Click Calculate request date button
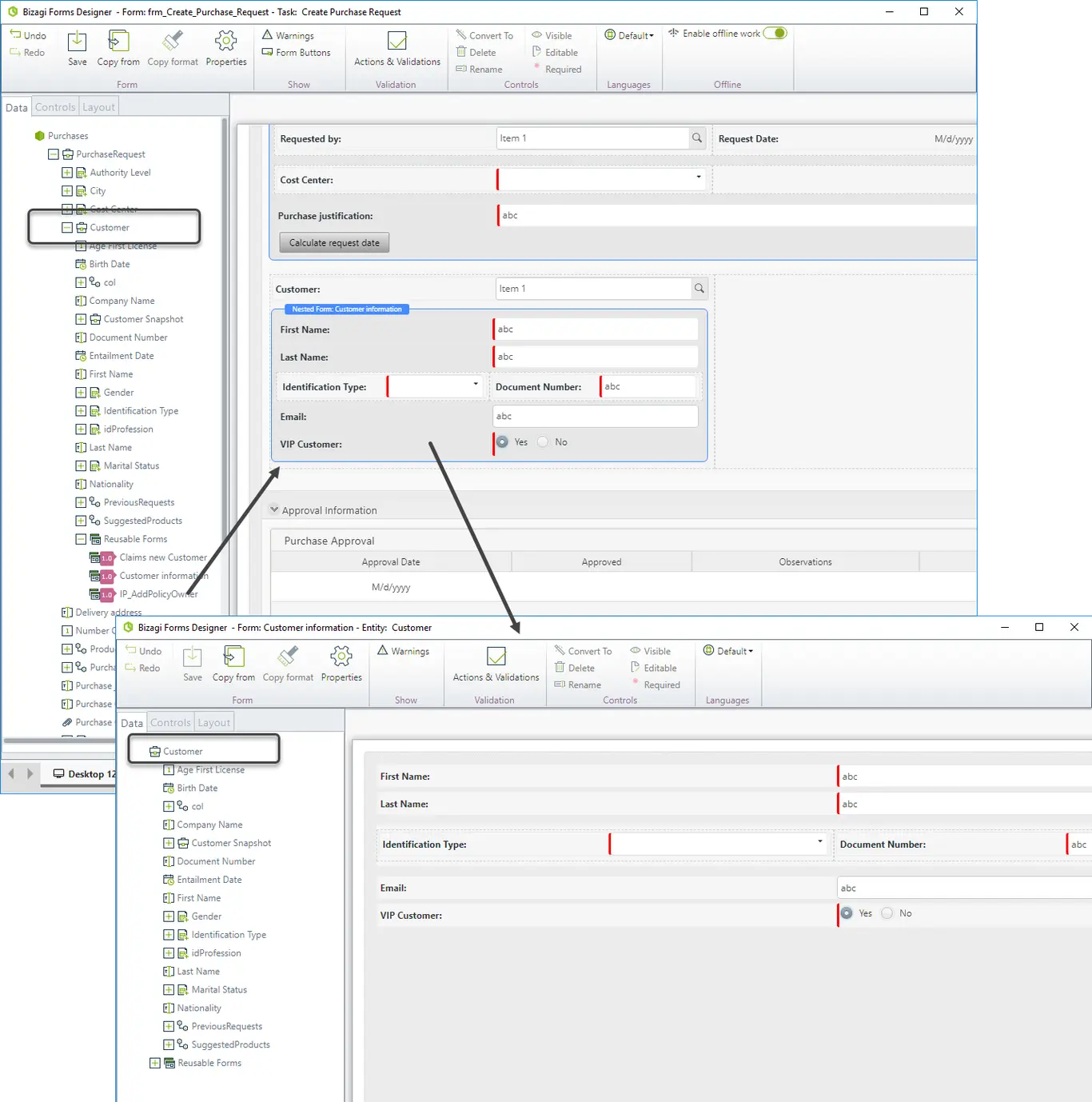Image resolution: width=1092 pixels, height=1102 pixels. click(334, 243)
